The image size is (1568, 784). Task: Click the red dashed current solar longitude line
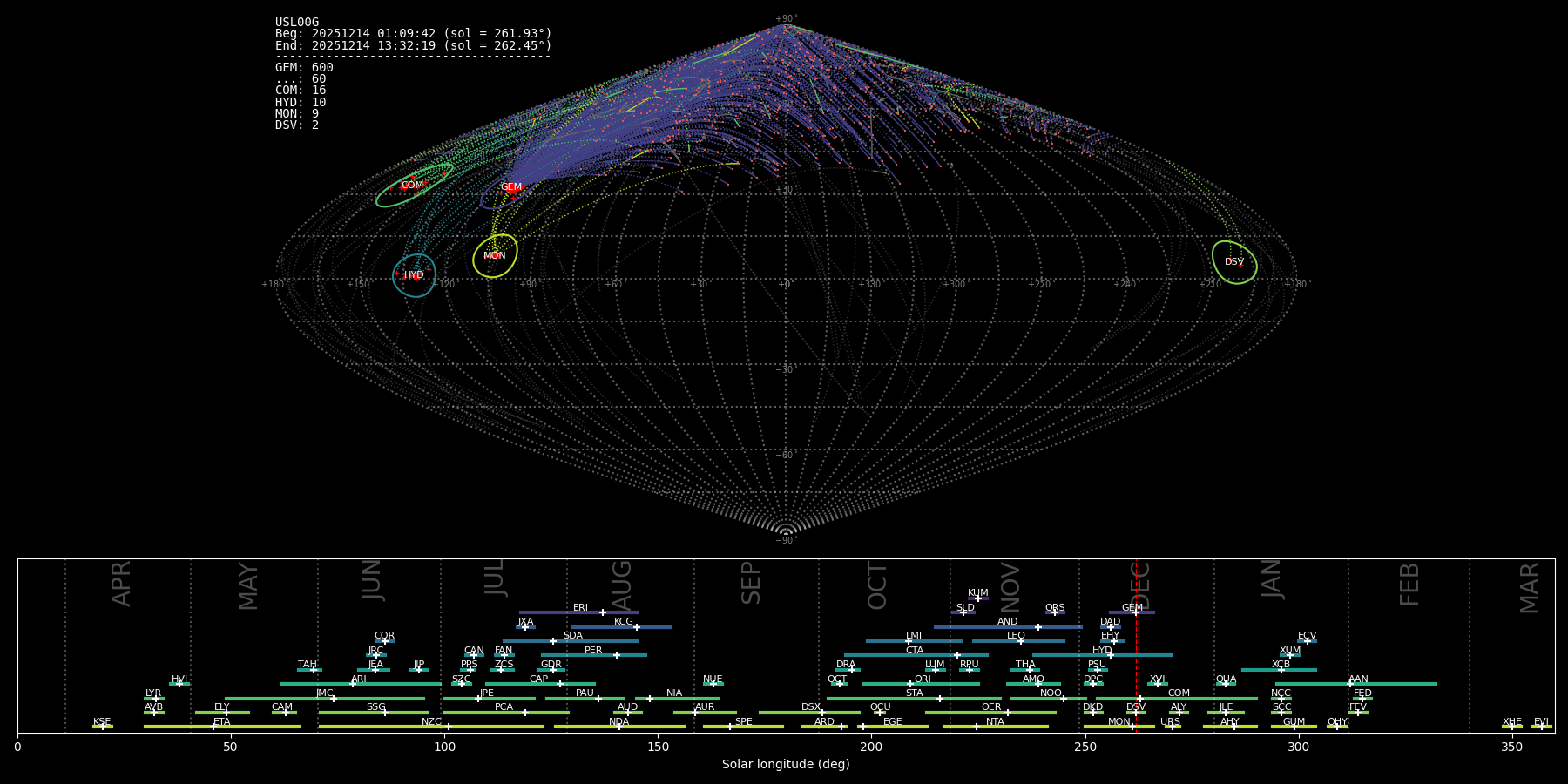[x=1137, y=645]
